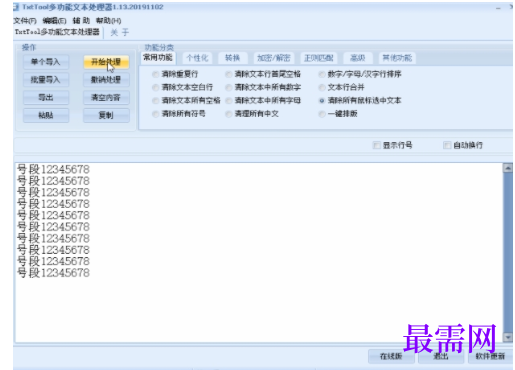Viewport: 515px width, 370px height.
Task: Select 清除文本空白行 radio option
Action: (x=183, y=87)
